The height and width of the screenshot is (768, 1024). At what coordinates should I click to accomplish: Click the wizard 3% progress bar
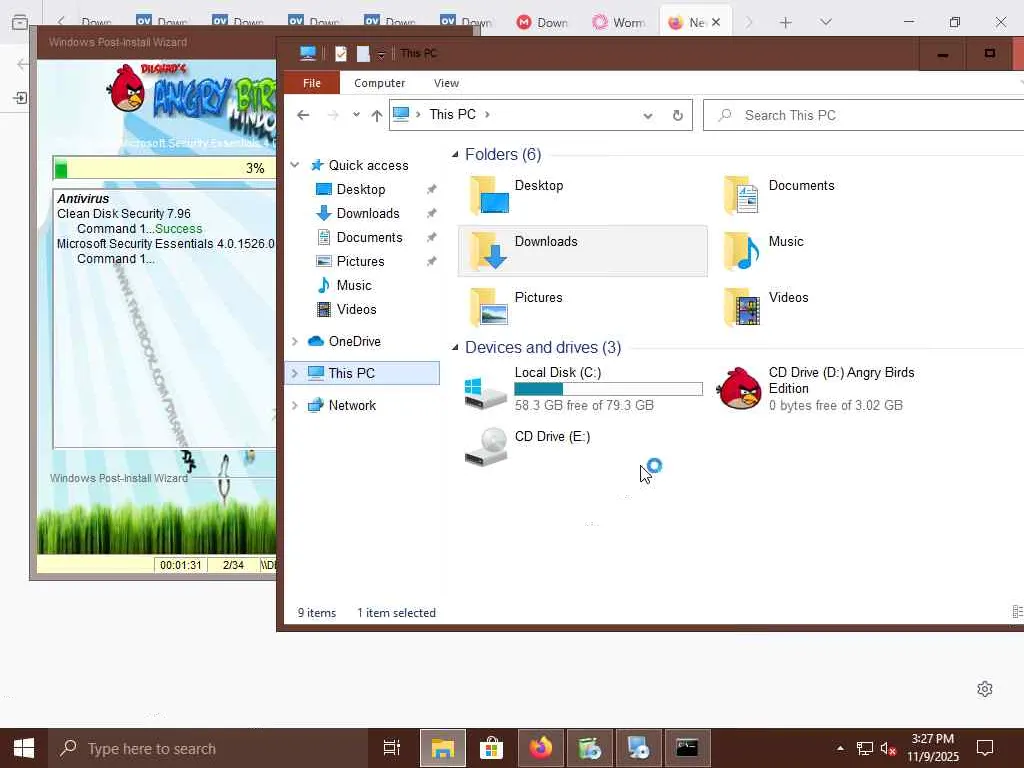(164, 168)
